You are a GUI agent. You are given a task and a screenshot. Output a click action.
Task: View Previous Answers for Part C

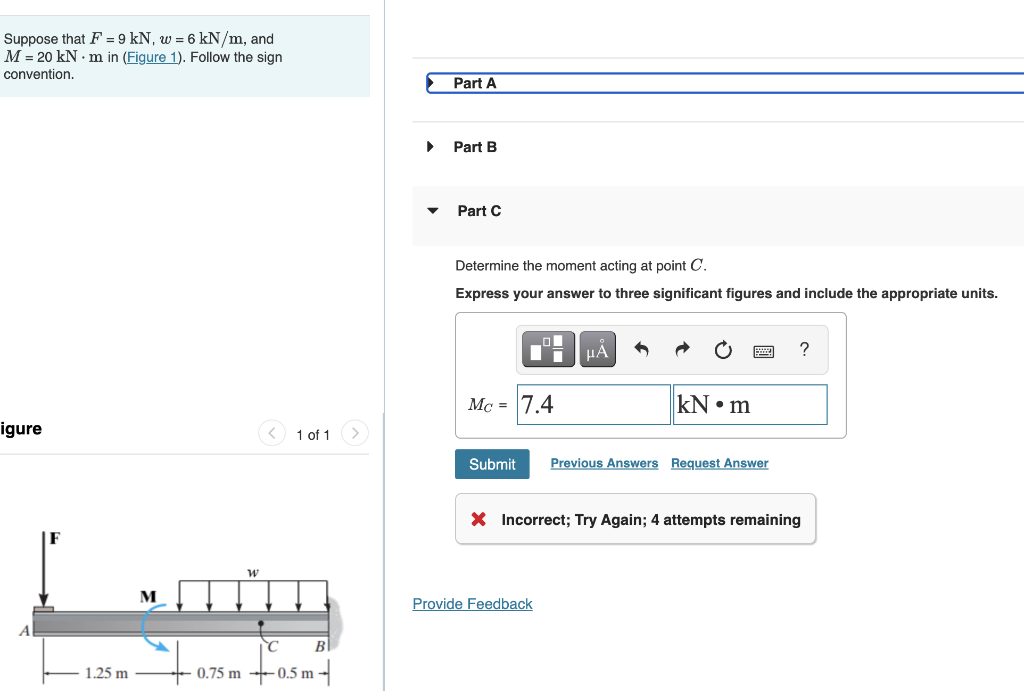click(604, 463)
